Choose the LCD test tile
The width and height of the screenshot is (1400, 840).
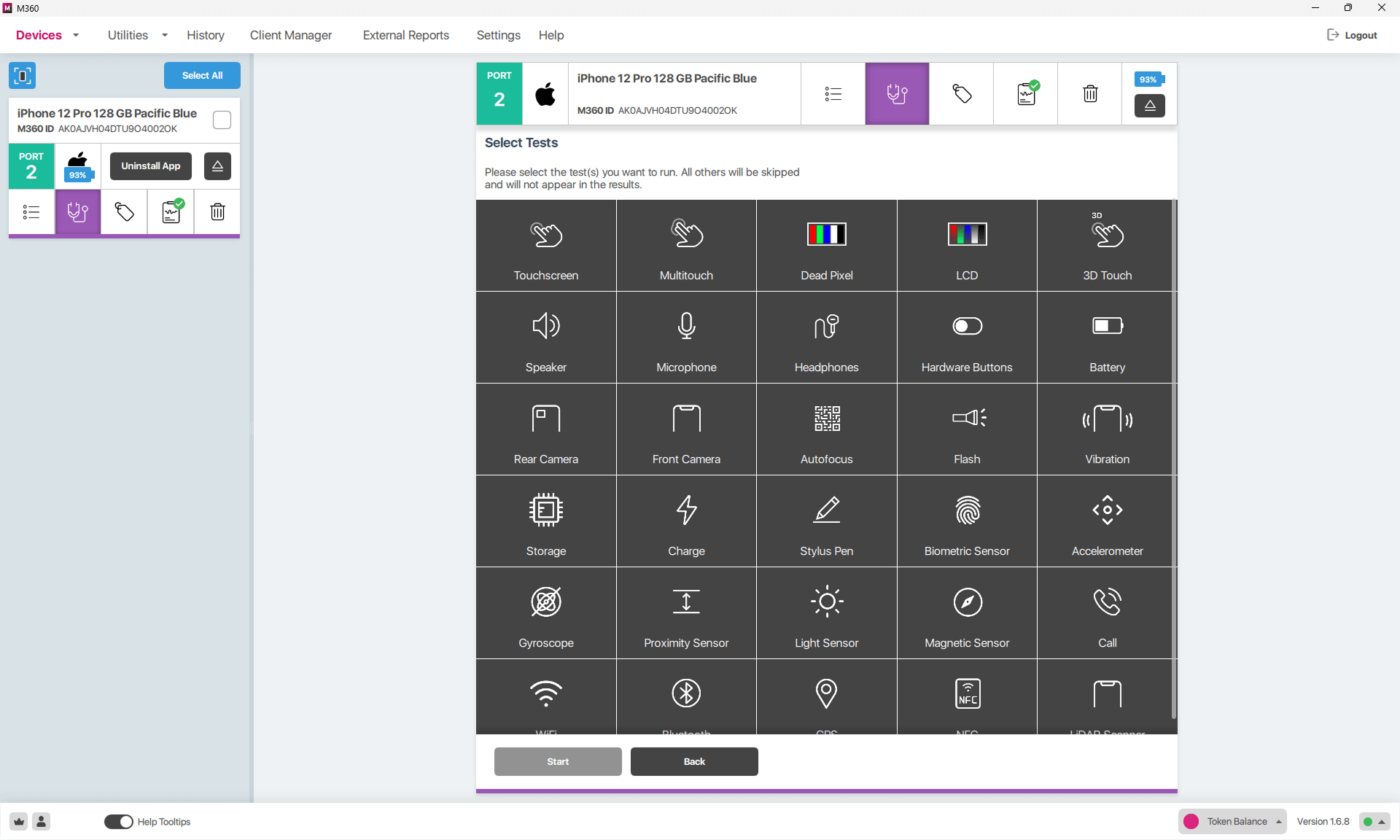coord(967,246)
